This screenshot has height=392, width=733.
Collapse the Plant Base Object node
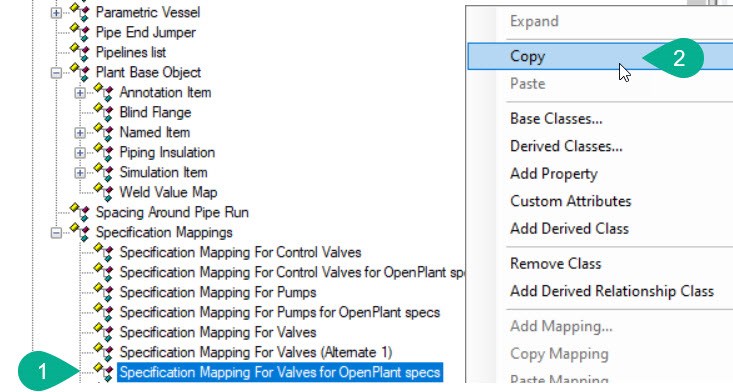(x=56, y=72)
